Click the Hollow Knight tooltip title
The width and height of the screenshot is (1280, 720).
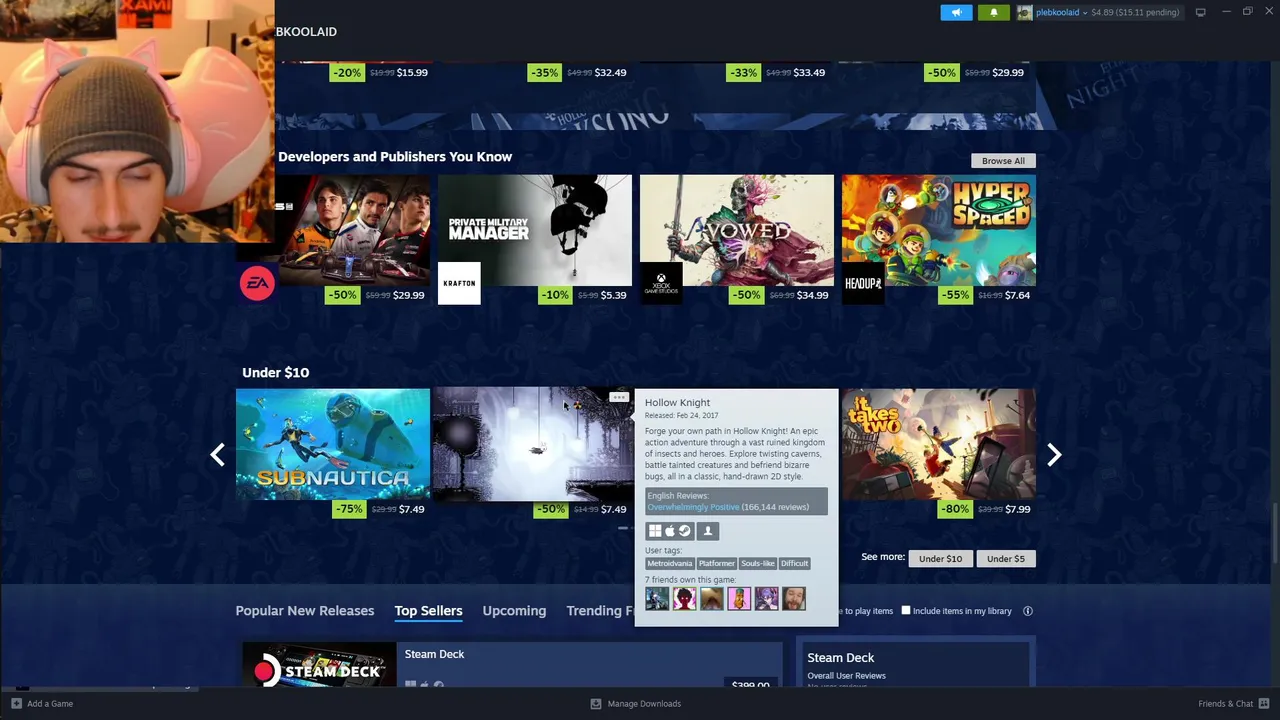(x=677, y=403)
